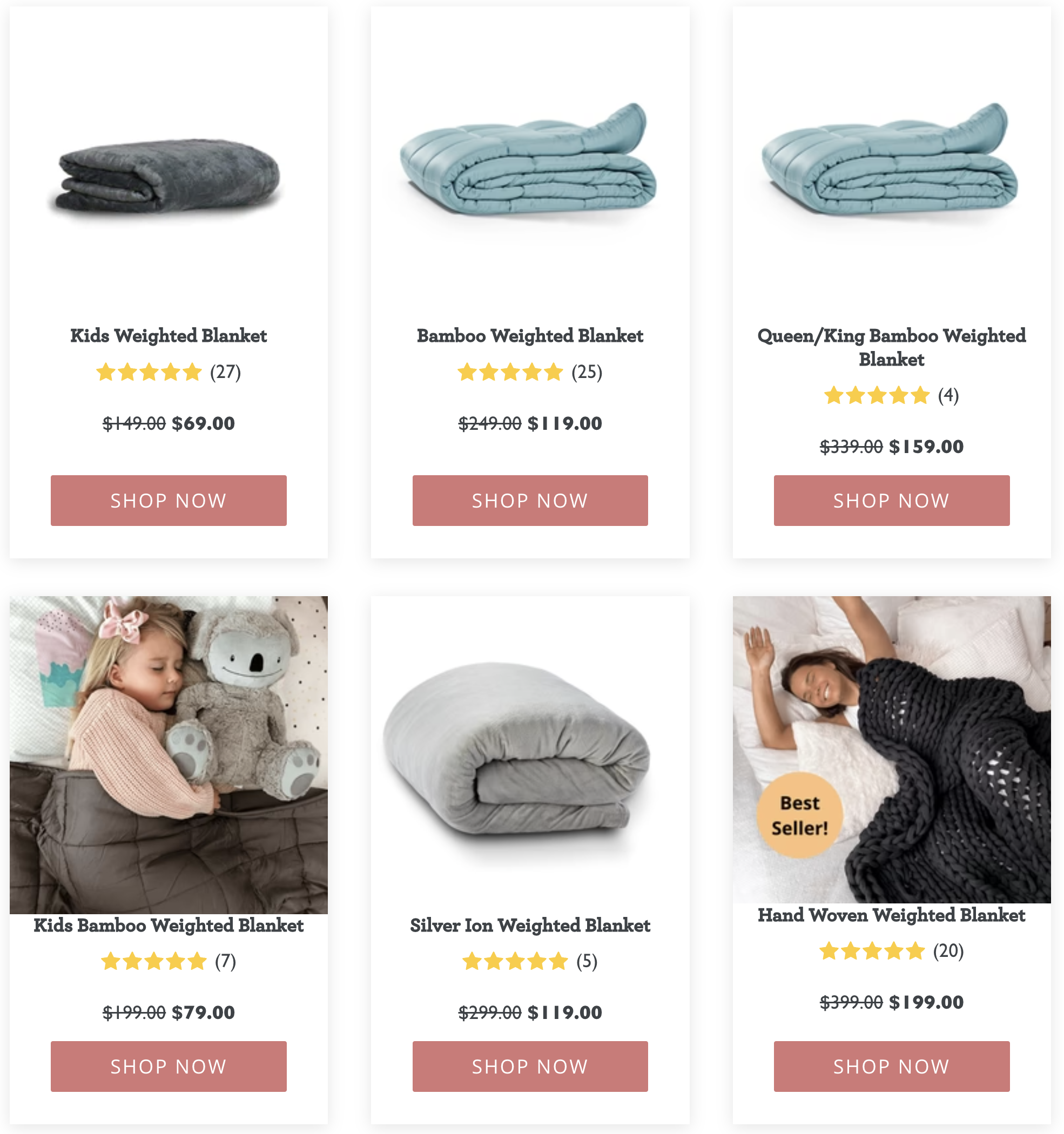This screenshot has height=1134, width=1064.
Task: Click Shop Now under Silver Ion Weighted Blanket
Action: (530, 1066)
